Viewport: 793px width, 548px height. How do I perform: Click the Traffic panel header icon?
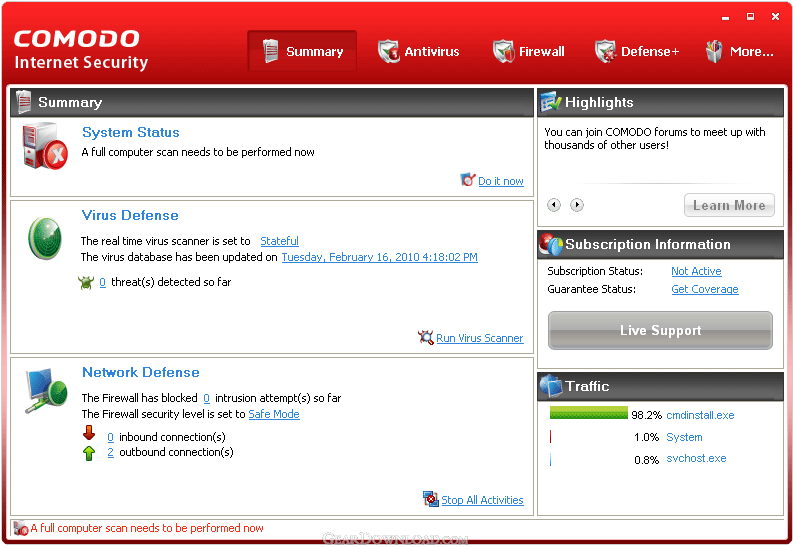[x=551, y=386]
